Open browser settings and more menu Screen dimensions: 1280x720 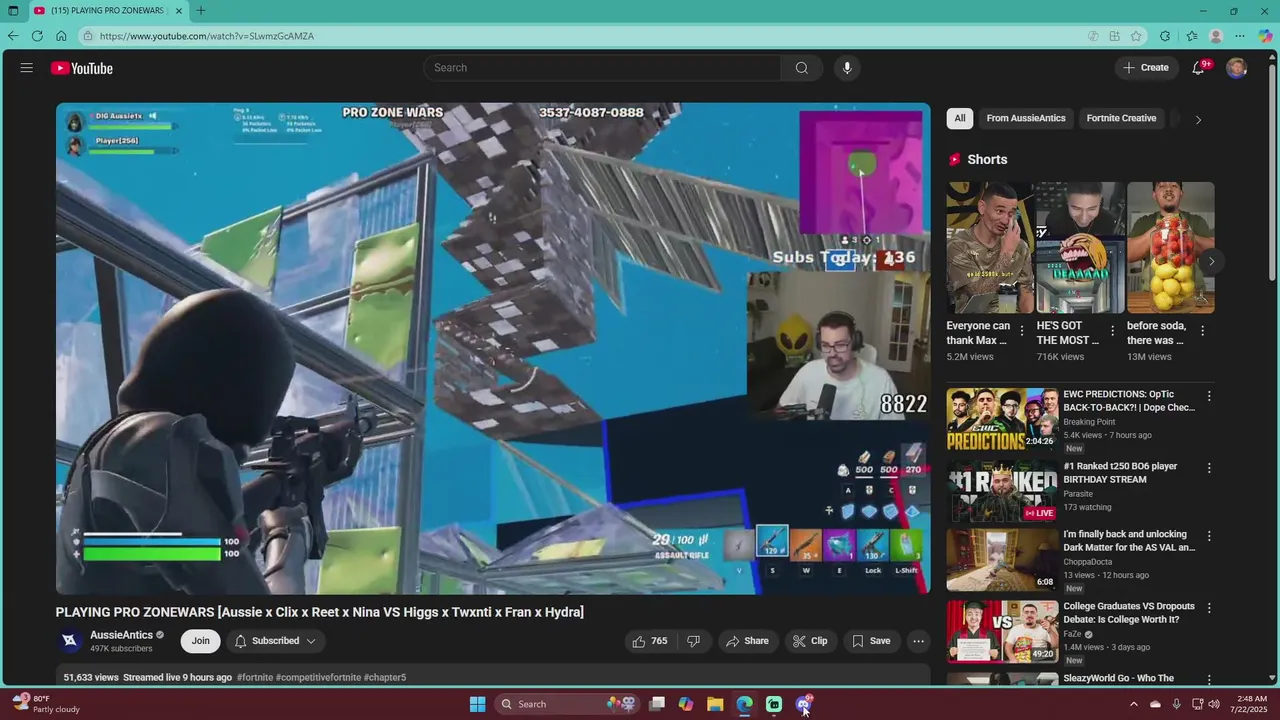click(1240, 36)
